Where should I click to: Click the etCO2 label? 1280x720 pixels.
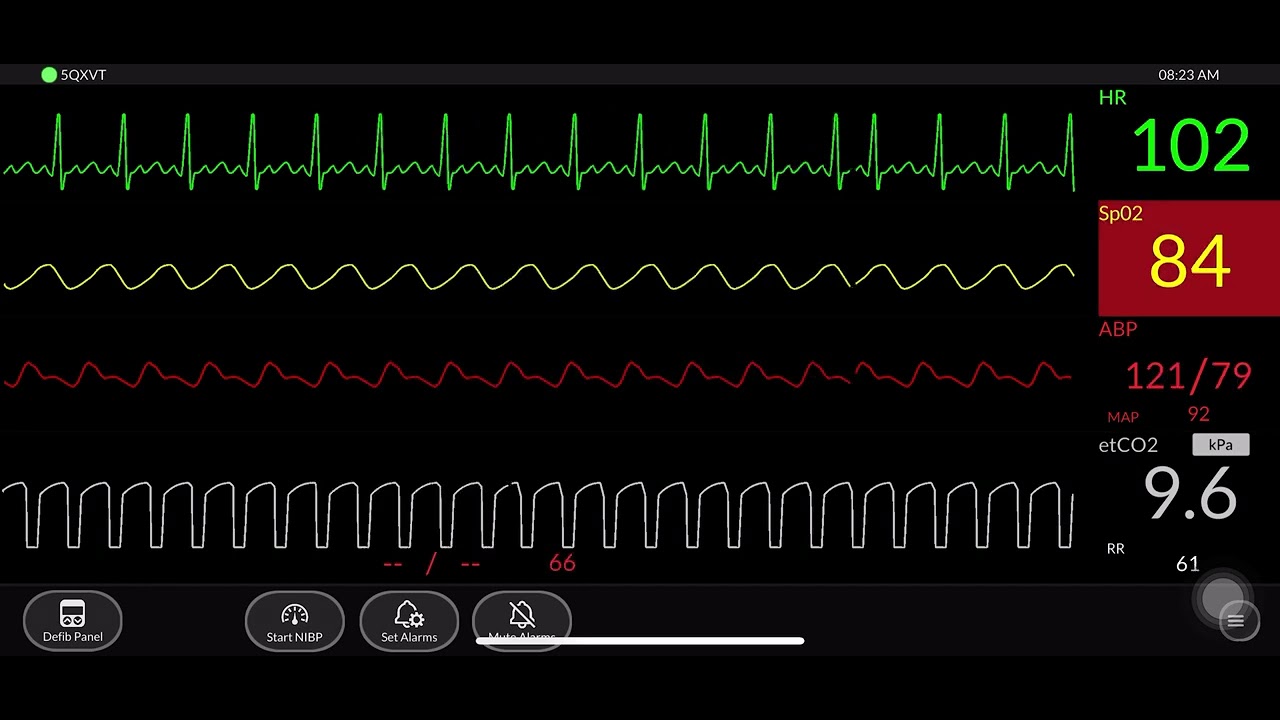tap(1128, 445)
